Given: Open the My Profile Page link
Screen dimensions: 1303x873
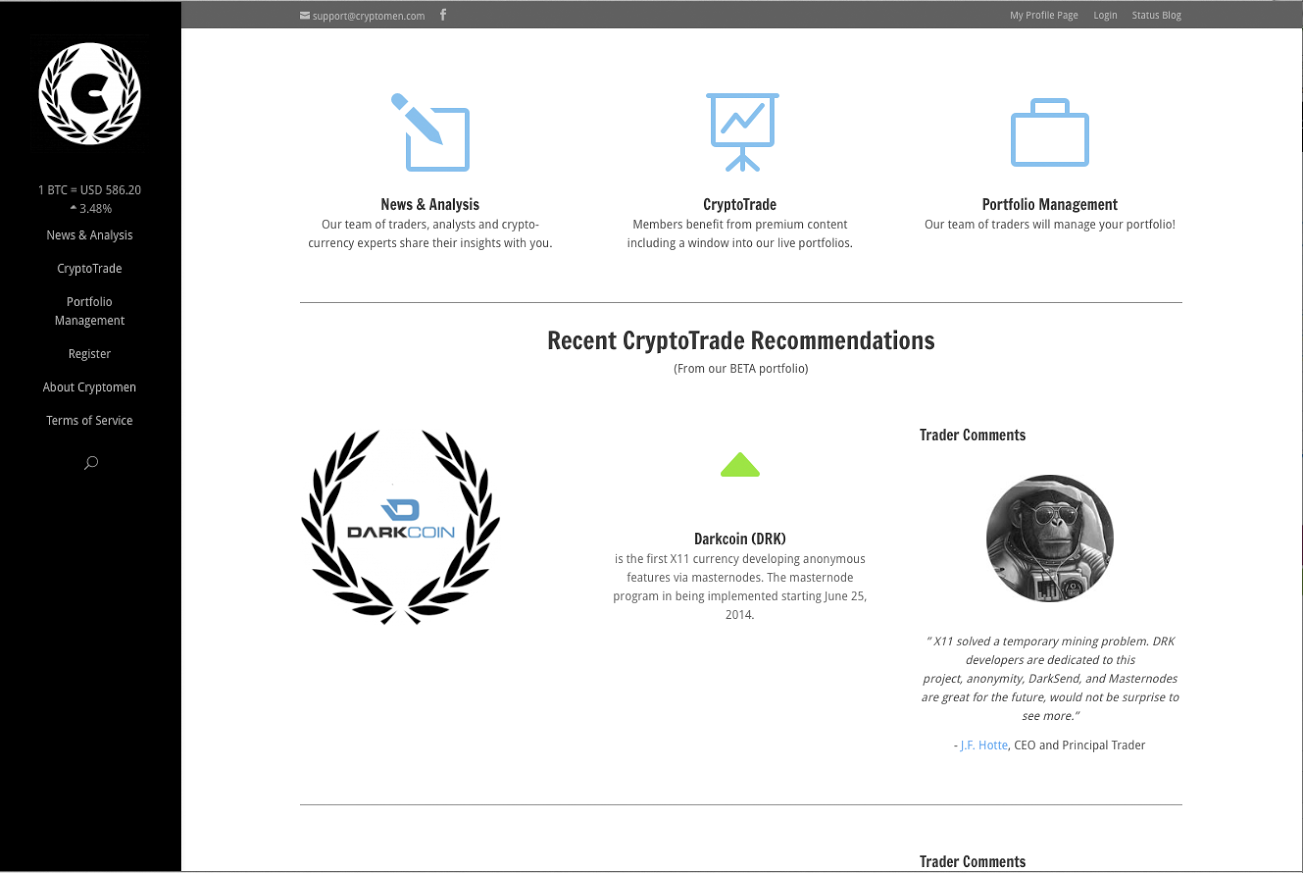Looking at the screenshot, I should 1044,15.
